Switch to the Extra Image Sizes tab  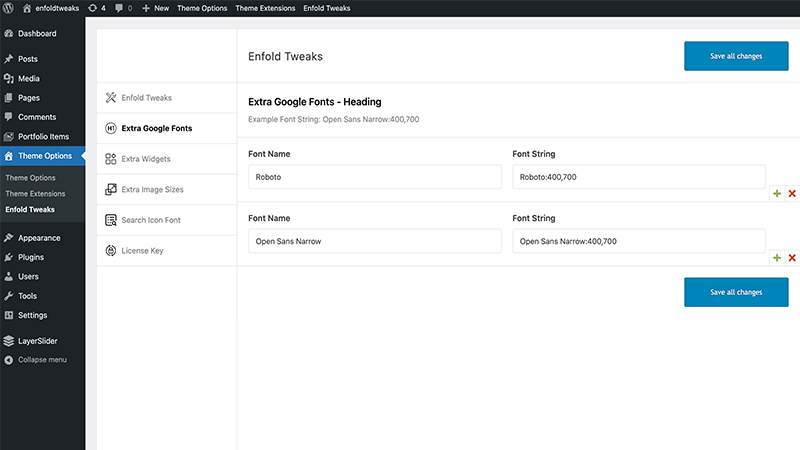[167, 189]
